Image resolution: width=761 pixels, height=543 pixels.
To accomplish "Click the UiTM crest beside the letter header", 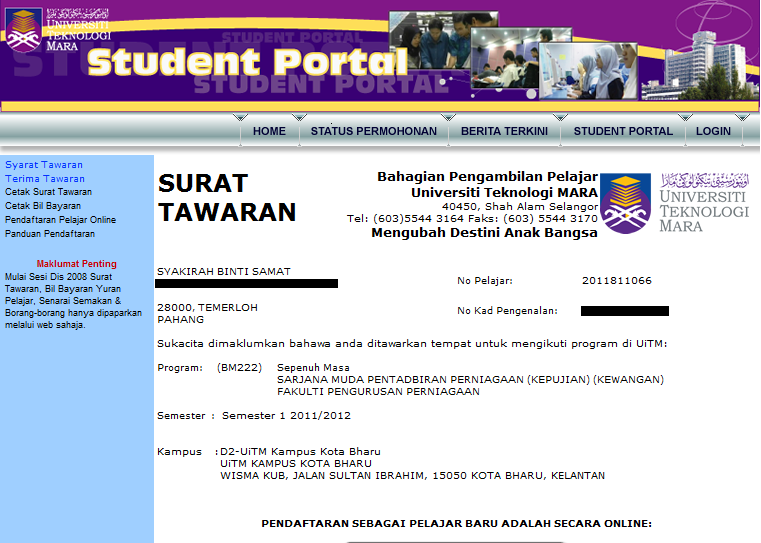I will [626, 203].
